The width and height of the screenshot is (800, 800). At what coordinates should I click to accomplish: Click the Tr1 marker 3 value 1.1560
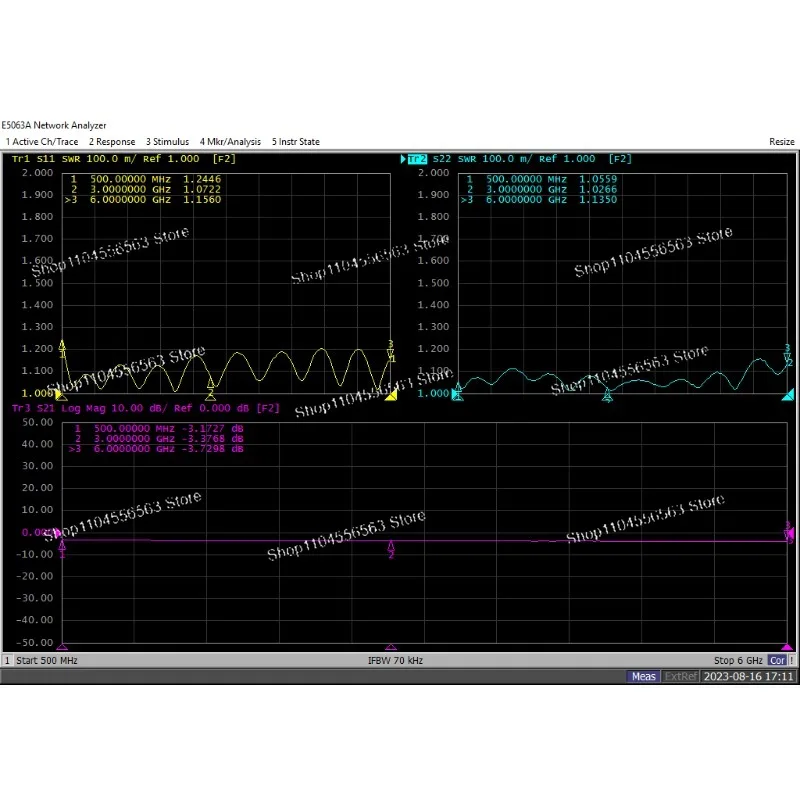pos(202,199)
